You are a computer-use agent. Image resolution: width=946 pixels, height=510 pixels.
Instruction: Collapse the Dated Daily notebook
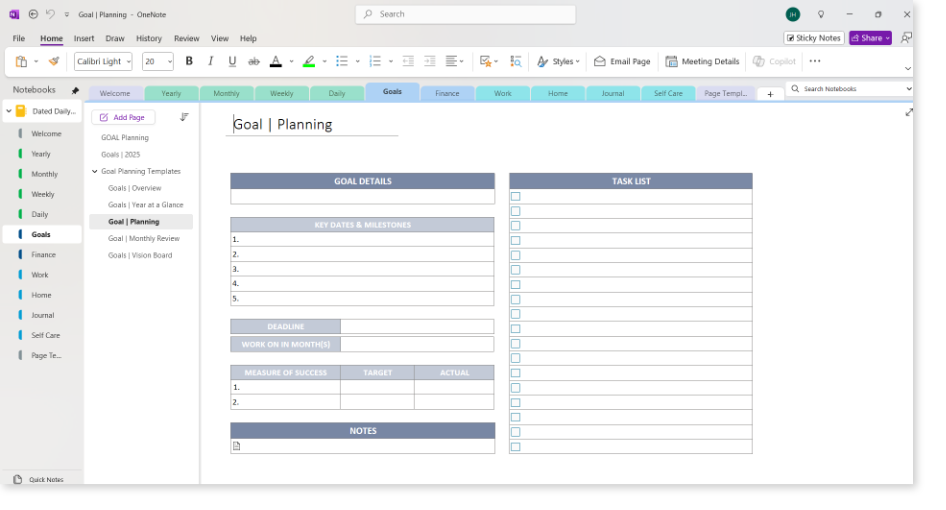click(9, 111)
